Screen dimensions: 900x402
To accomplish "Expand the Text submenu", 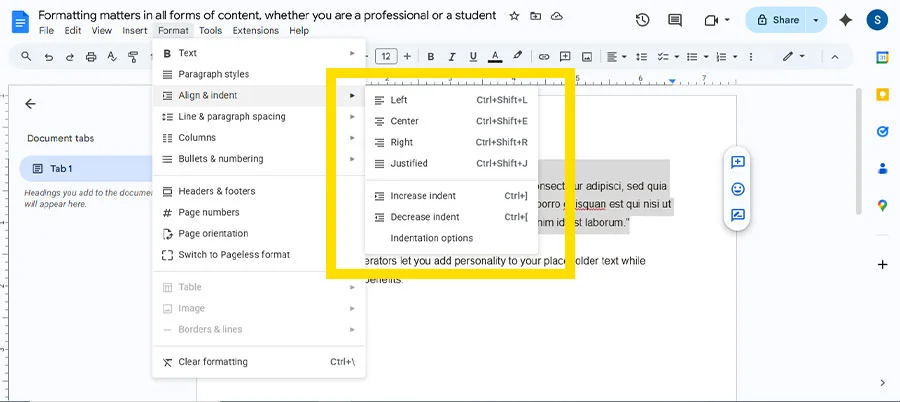I will click(259, 53).
